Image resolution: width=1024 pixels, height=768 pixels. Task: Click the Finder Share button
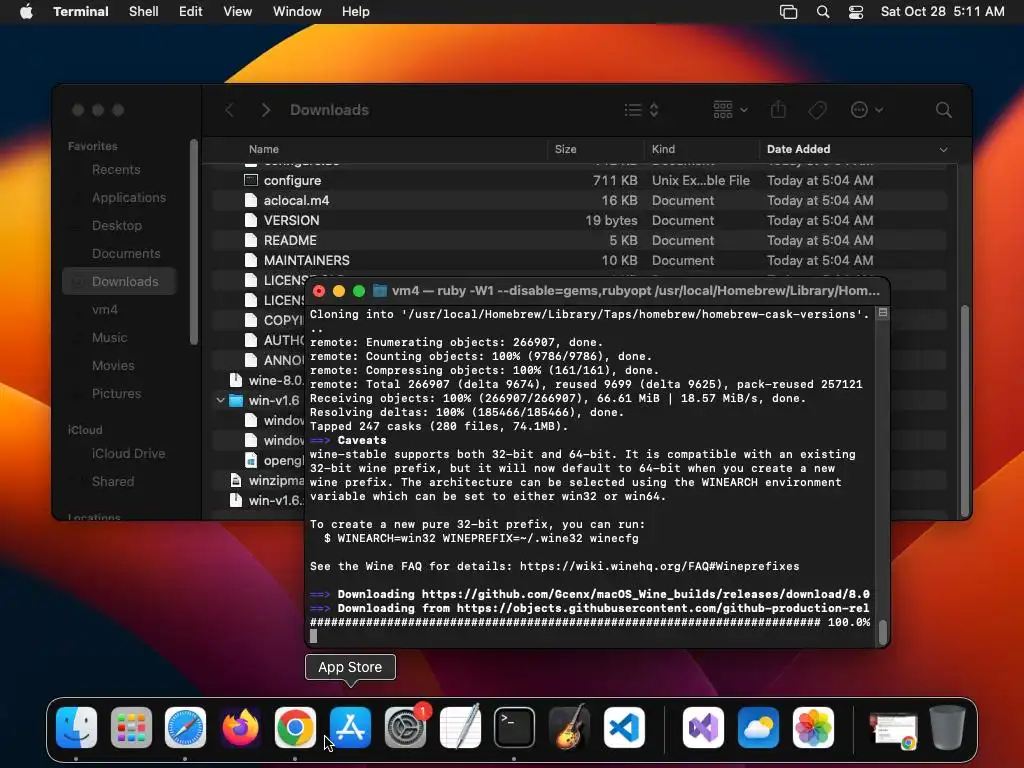point(778,110)
